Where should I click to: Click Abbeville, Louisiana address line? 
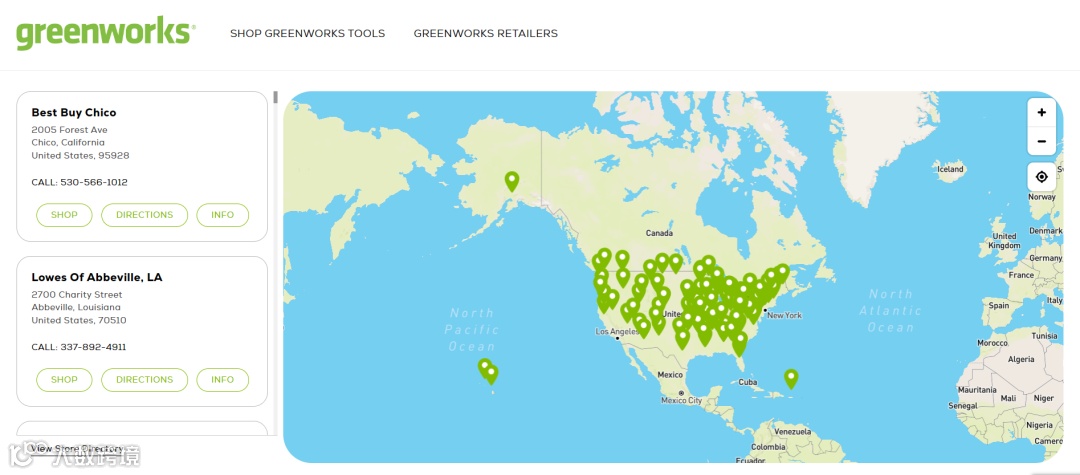pos(76,307)
